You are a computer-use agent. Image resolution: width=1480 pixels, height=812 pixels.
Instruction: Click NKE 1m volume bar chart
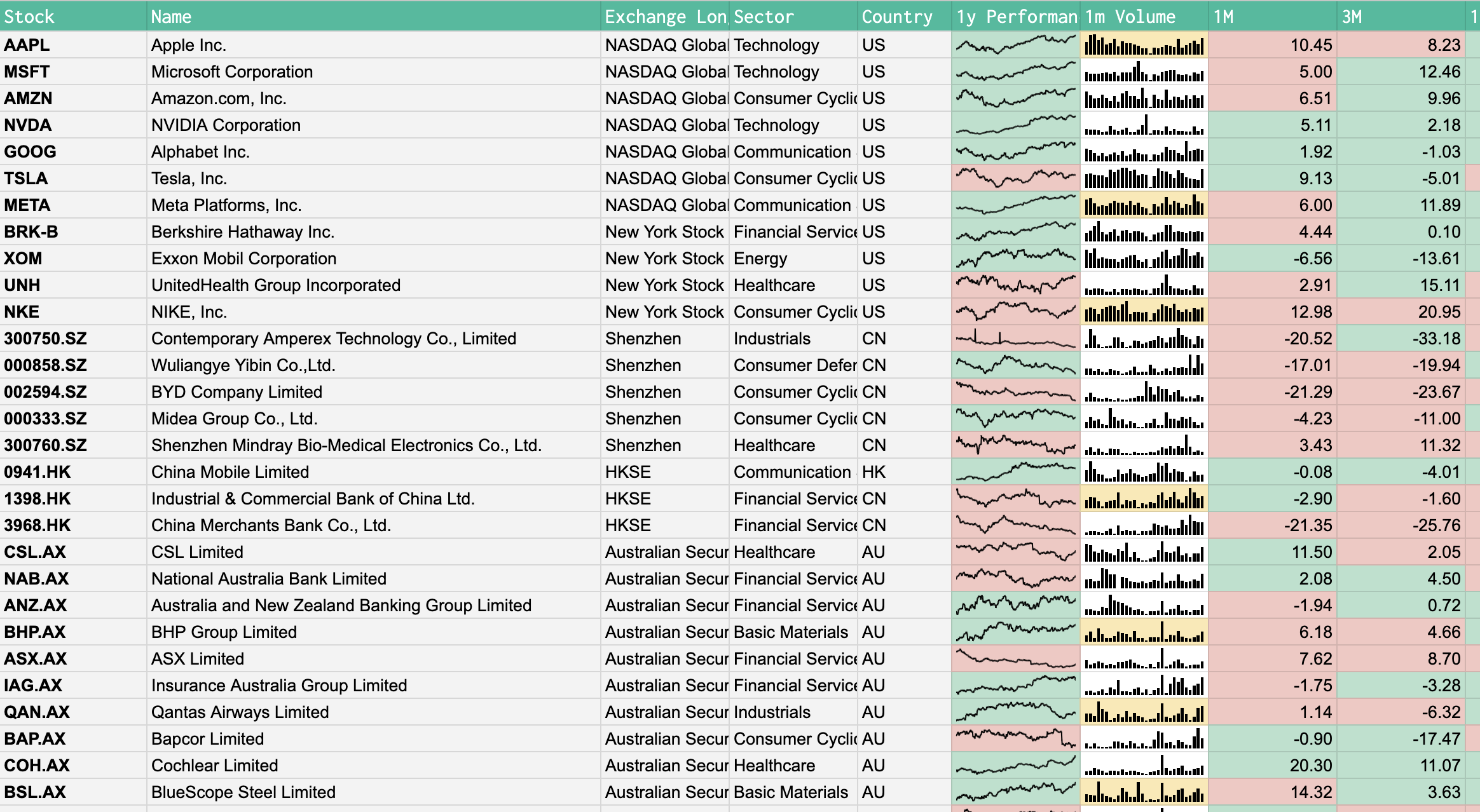coord(1144,312)
